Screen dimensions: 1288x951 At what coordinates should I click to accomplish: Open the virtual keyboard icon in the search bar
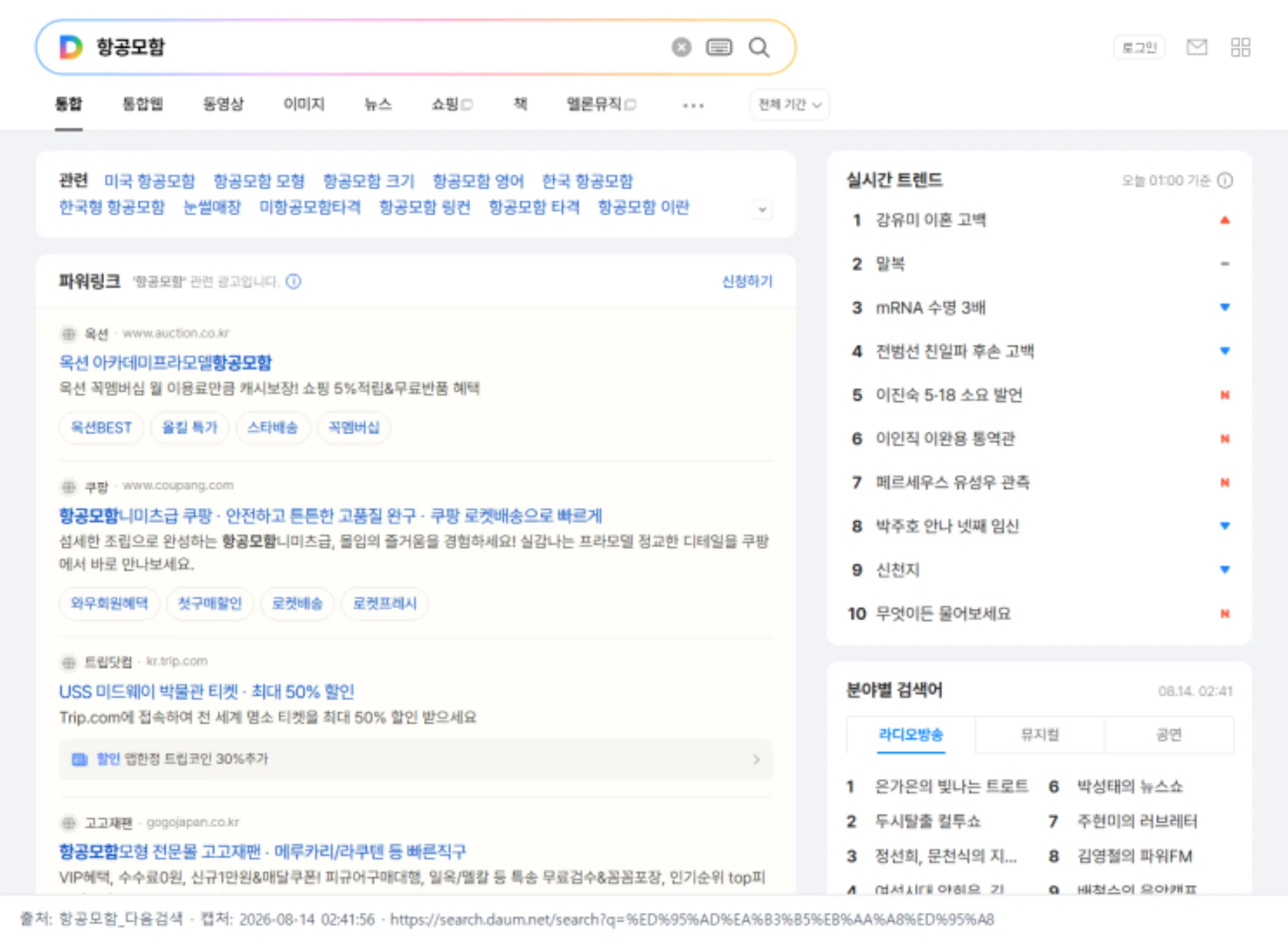point(719,47)
